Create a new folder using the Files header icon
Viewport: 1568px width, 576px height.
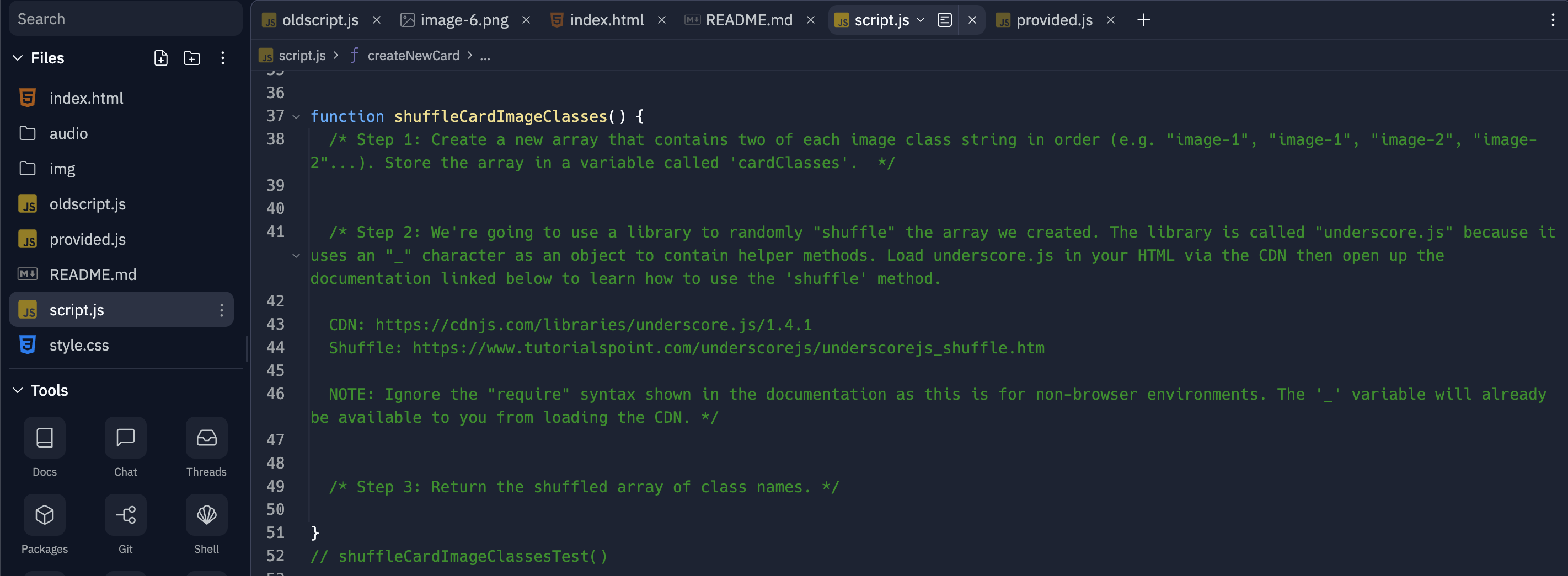pyautogui.click(x=191, y=58)
